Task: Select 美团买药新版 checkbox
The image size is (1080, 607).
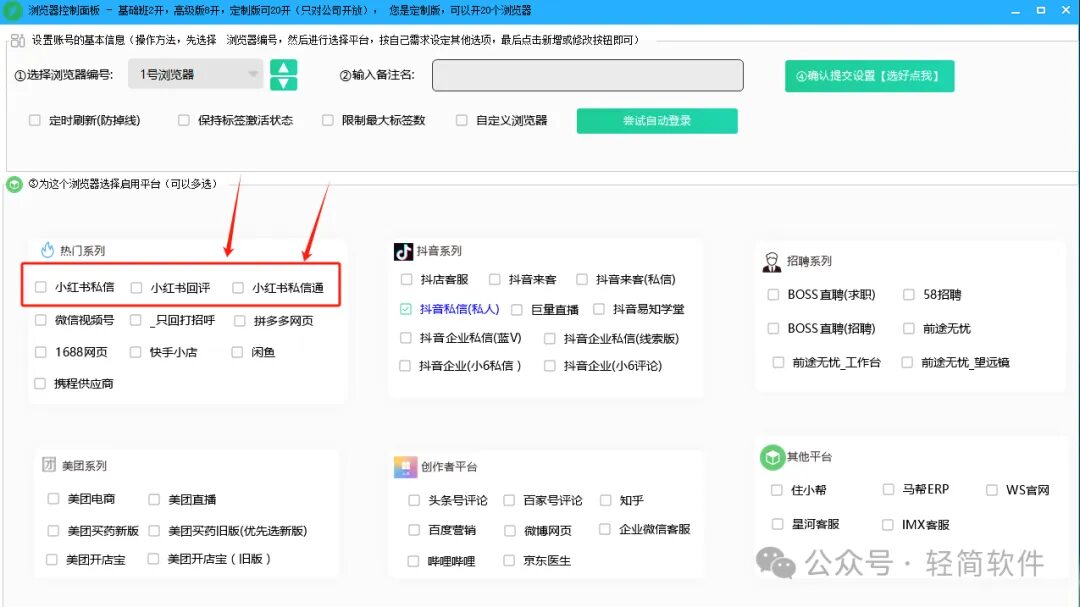Action: tap(53, 530)
